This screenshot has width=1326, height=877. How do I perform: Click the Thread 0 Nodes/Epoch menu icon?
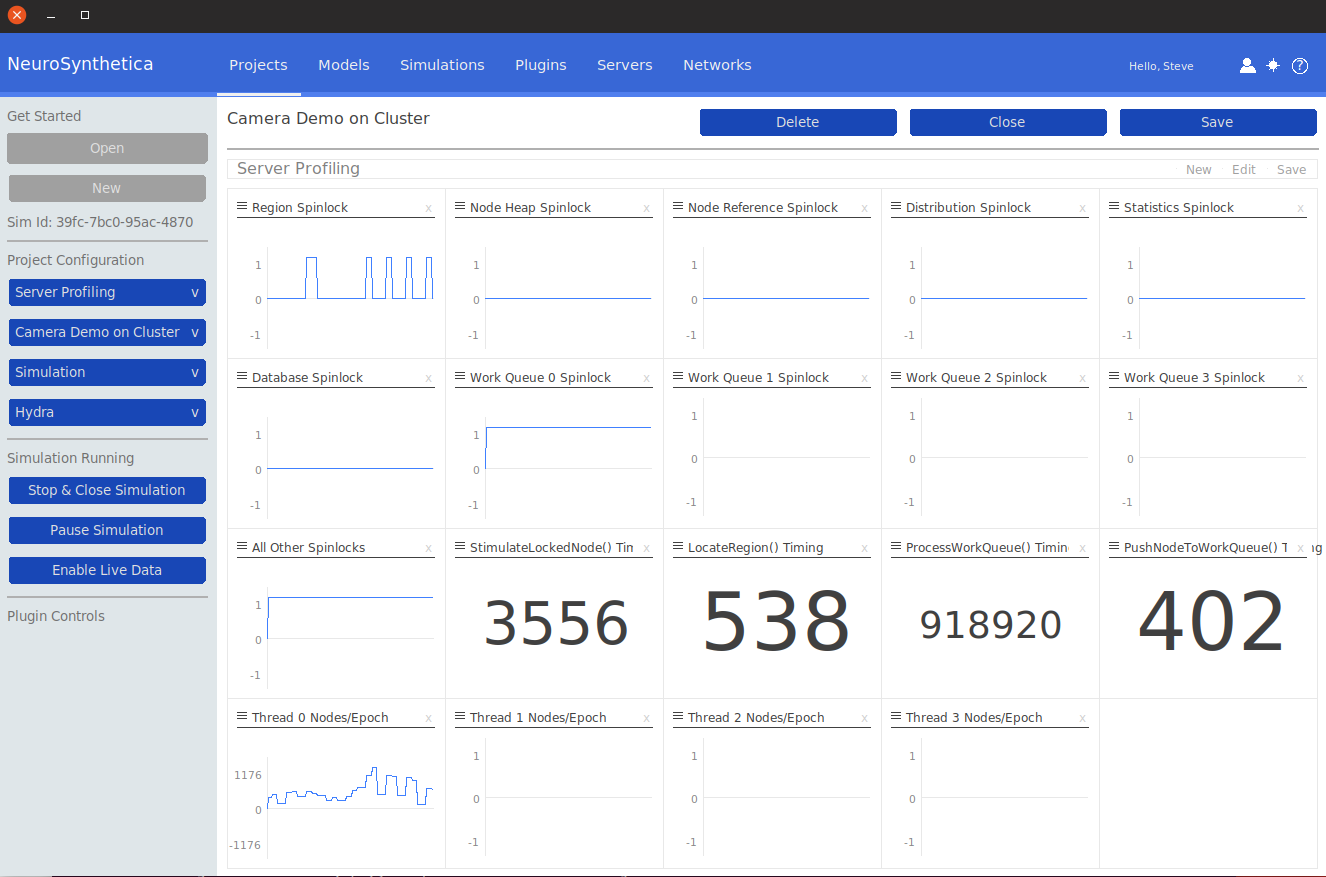[242, 717]
